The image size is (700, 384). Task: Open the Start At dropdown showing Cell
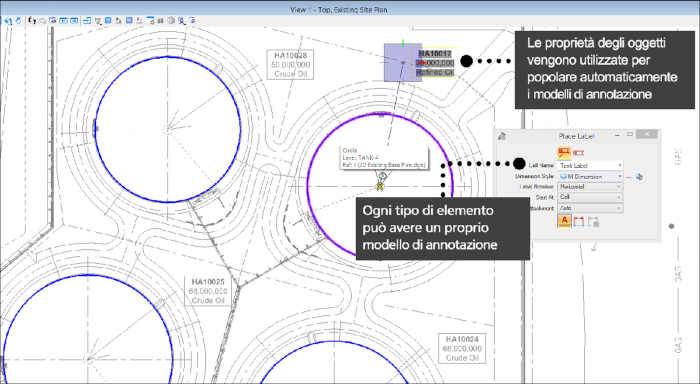pyautogui.click(x=591, y=197)
